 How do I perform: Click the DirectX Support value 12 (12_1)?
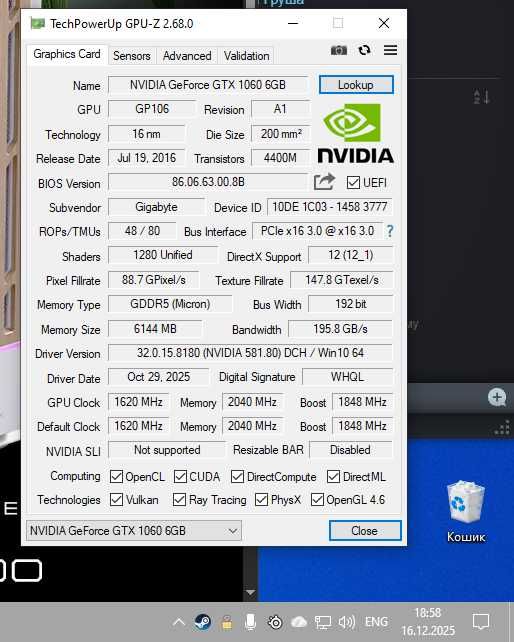coord(351,255)
